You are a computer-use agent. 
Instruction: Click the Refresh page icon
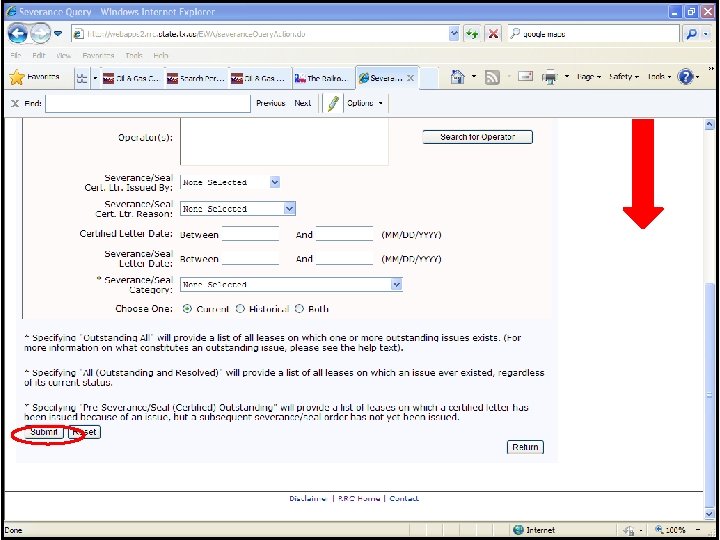472,34
